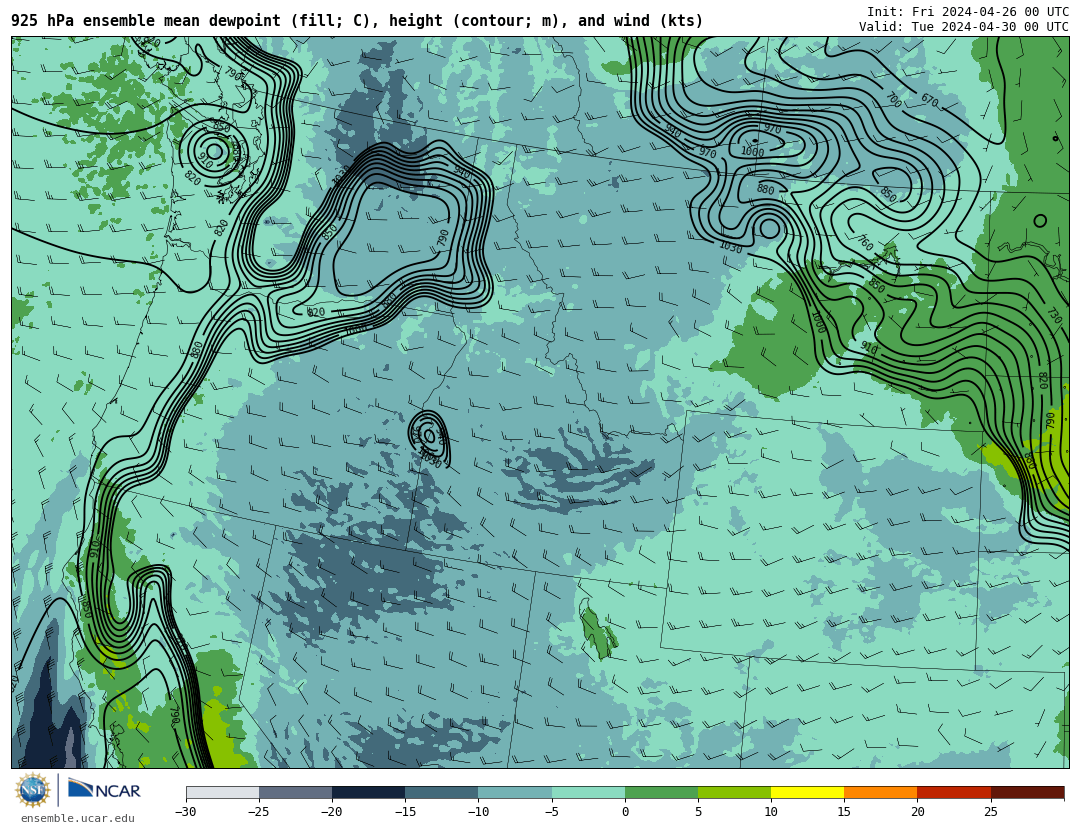Choose the dark brown above-25 swatch
1080x831 pixels.
(1027, 792)
